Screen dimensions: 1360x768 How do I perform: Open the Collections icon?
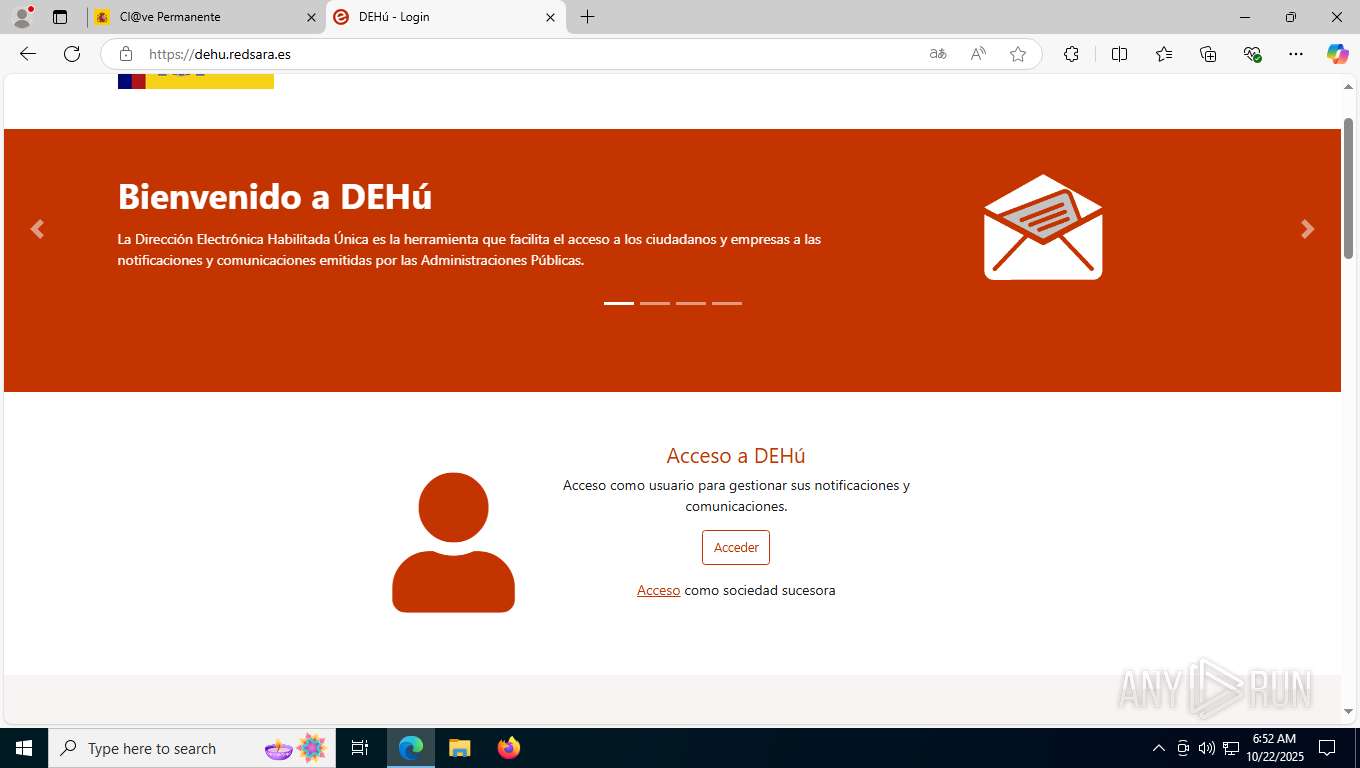1208,54
